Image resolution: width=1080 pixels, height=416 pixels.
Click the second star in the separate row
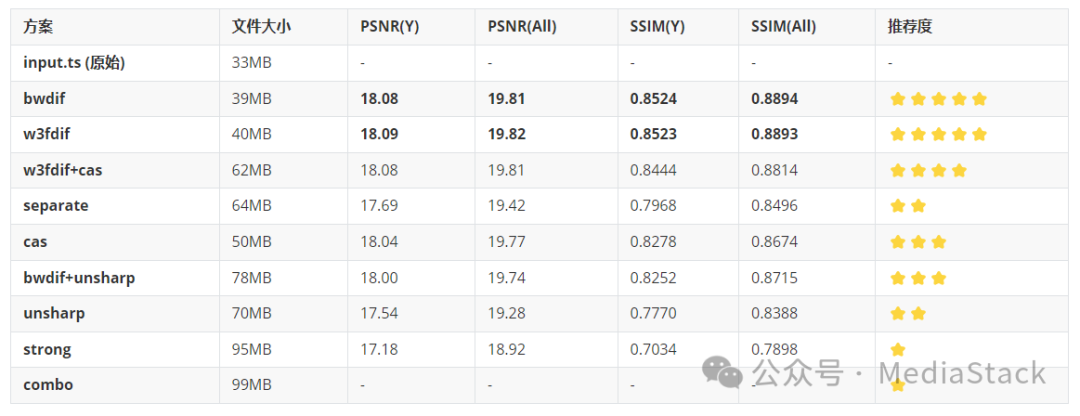[918, 206]
